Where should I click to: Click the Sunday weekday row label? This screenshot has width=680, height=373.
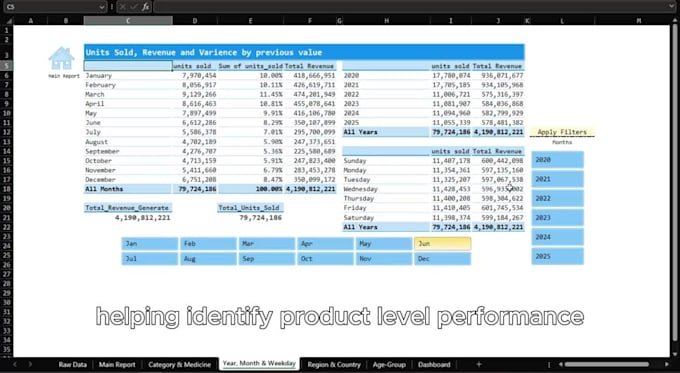click(x=355, y=161)
